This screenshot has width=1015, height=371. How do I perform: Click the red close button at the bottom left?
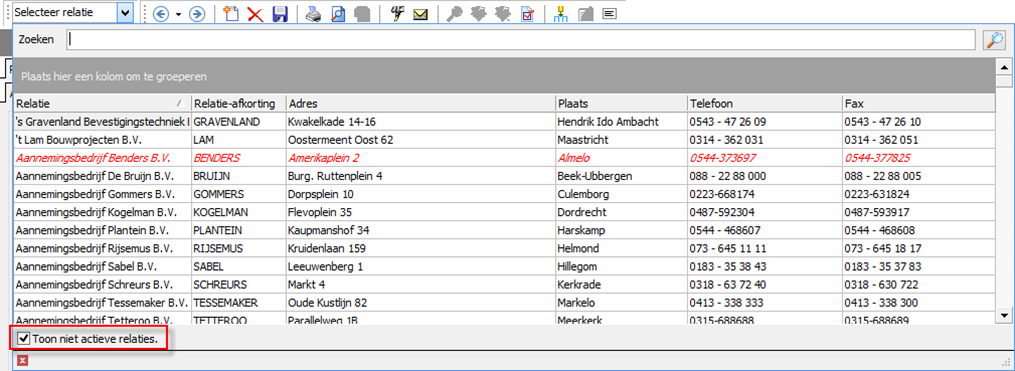click(23, 361)
